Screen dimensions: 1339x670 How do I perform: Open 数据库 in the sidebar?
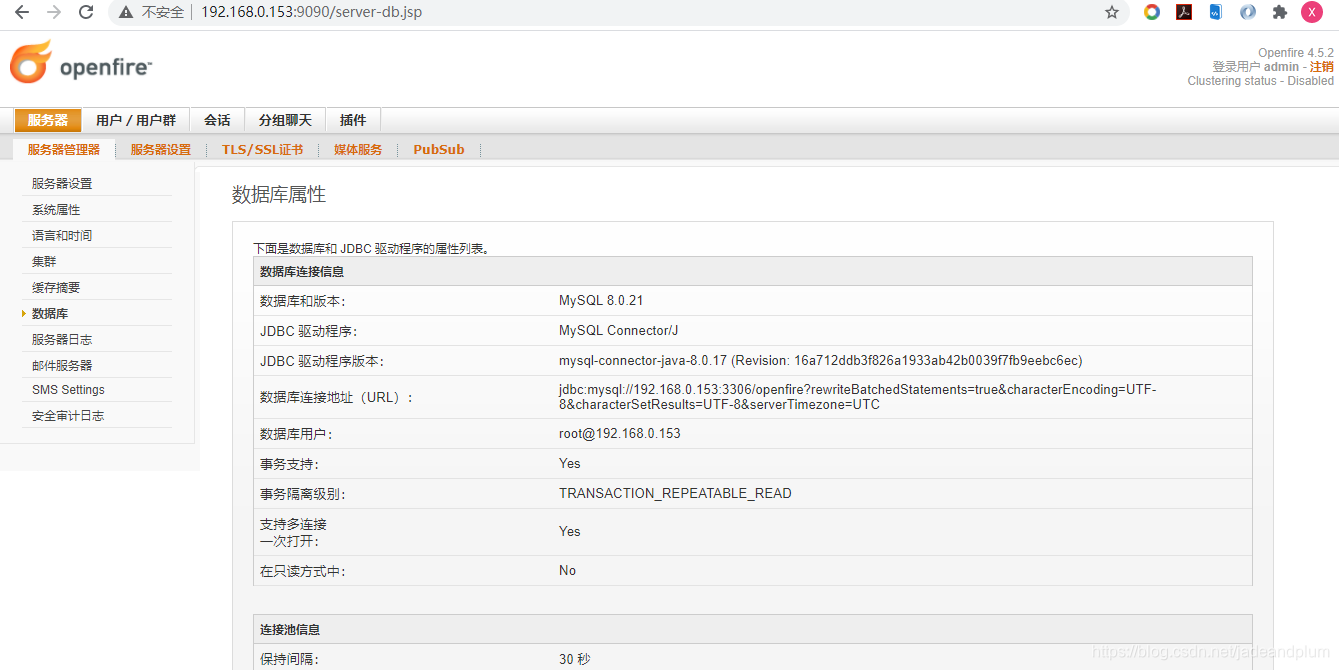(50, 314)
